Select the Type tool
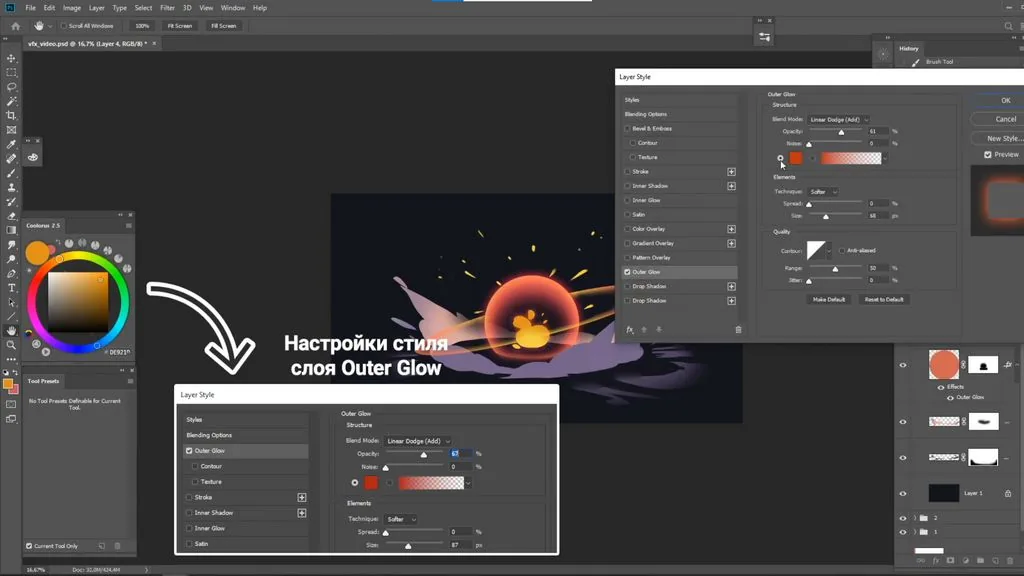Screen dimensions: 1024x576 11,288
